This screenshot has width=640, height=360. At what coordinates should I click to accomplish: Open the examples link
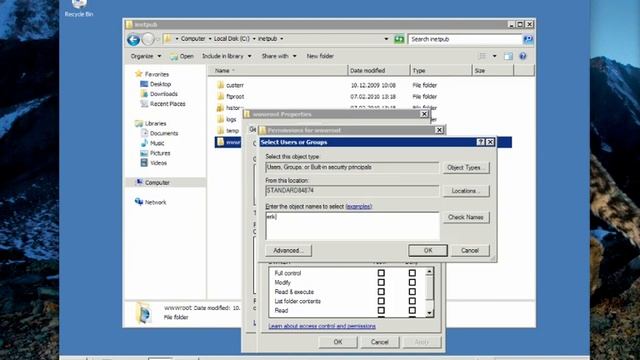pos(359,207)
